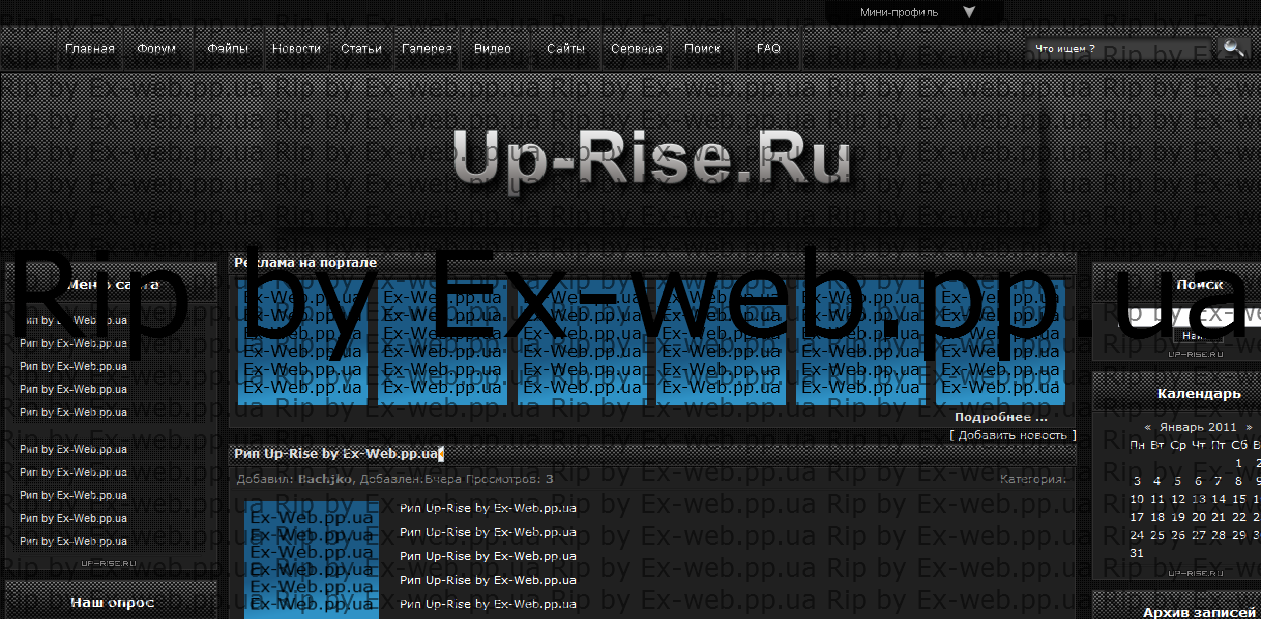The height and width of the screenshot is (619, 1261).
Task: Select day 27 in the calendar
Action: (x=1198, y=535)
